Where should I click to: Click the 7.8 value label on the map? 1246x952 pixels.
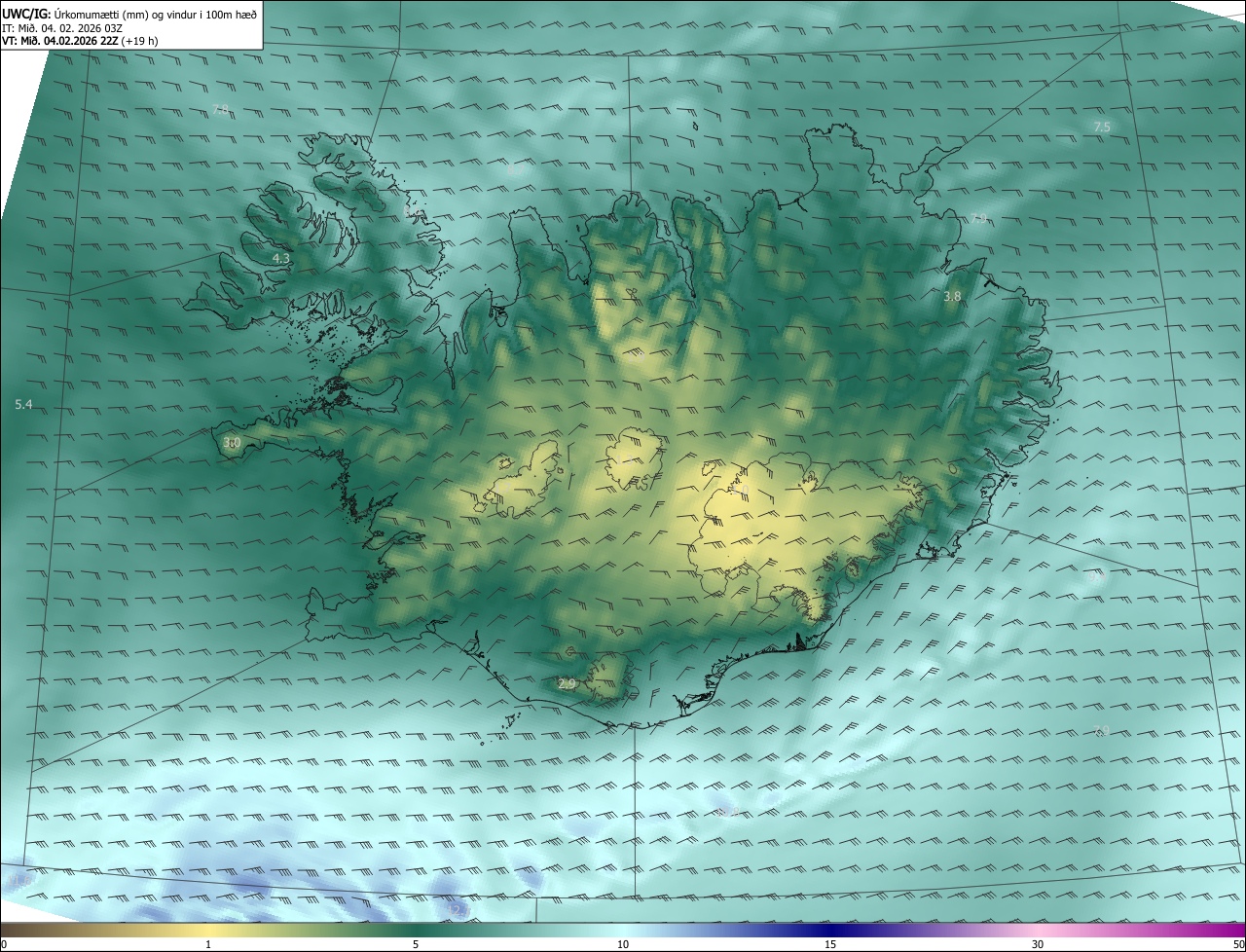point(220,110)
